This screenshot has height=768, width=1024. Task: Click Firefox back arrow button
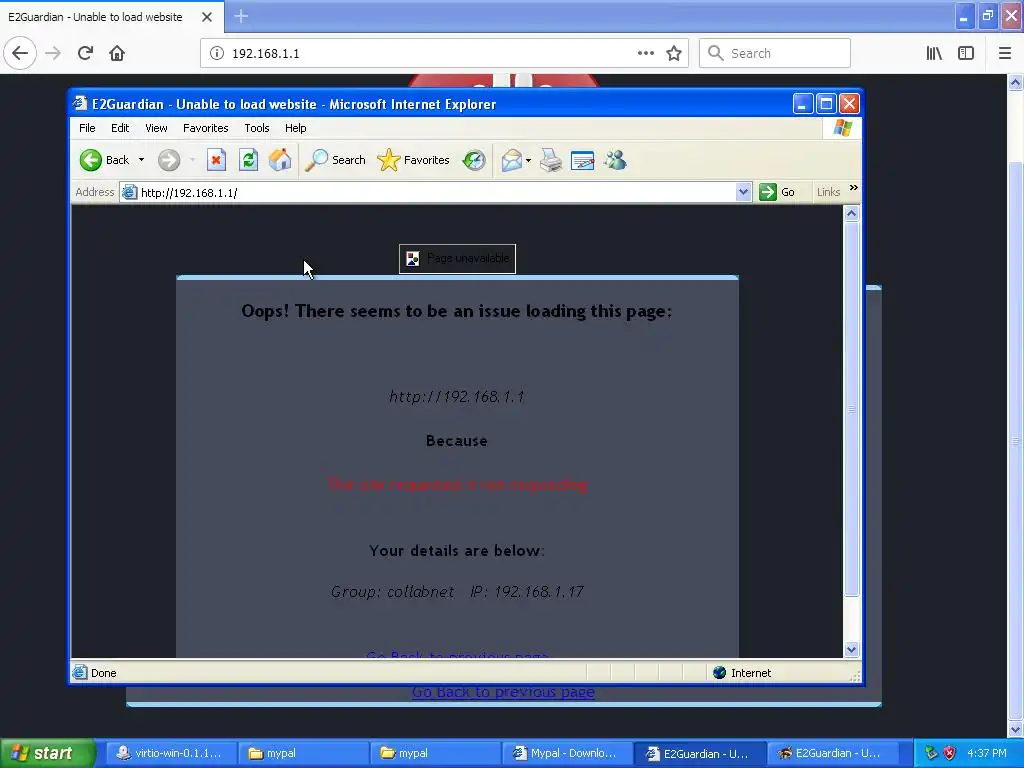pyautogui.click(x=20, y=53)
